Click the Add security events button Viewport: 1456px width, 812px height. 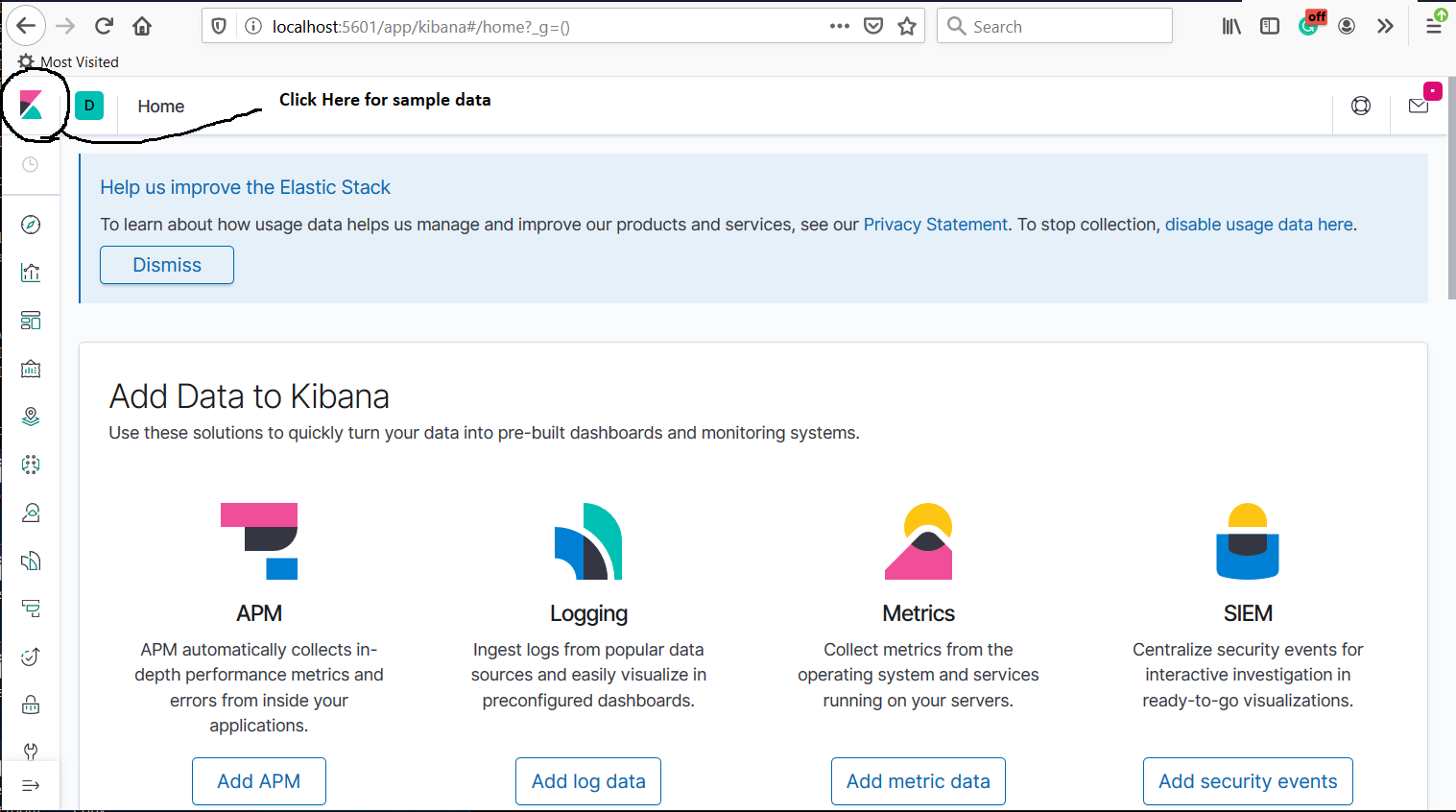[x=1248, y=781]
